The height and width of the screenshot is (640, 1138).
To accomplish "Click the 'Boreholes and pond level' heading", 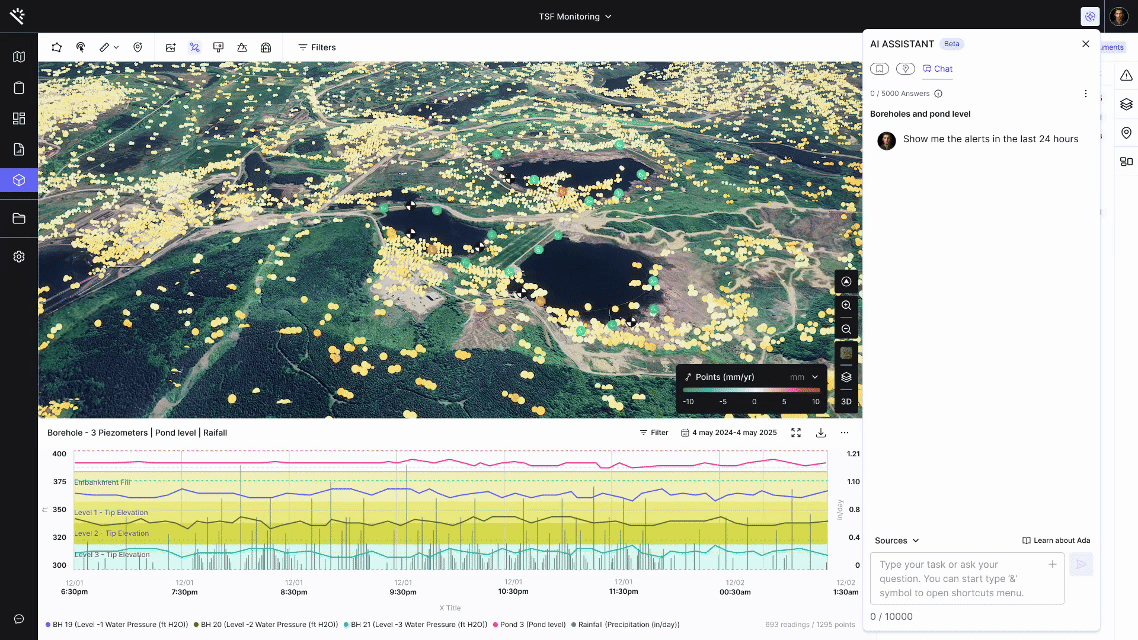I will (920, 114).
